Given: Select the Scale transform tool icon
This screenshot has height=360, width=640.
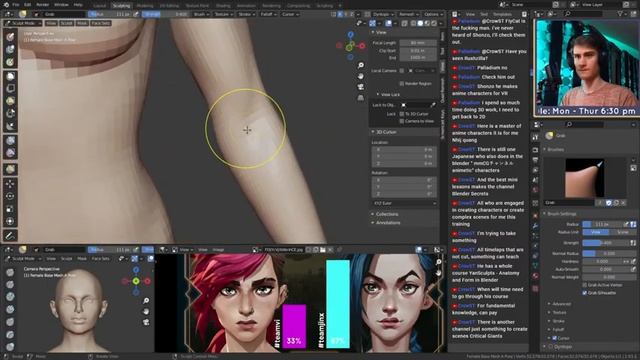Looking at the screenshot, I should pyautogui.click(x=10, y=209).
